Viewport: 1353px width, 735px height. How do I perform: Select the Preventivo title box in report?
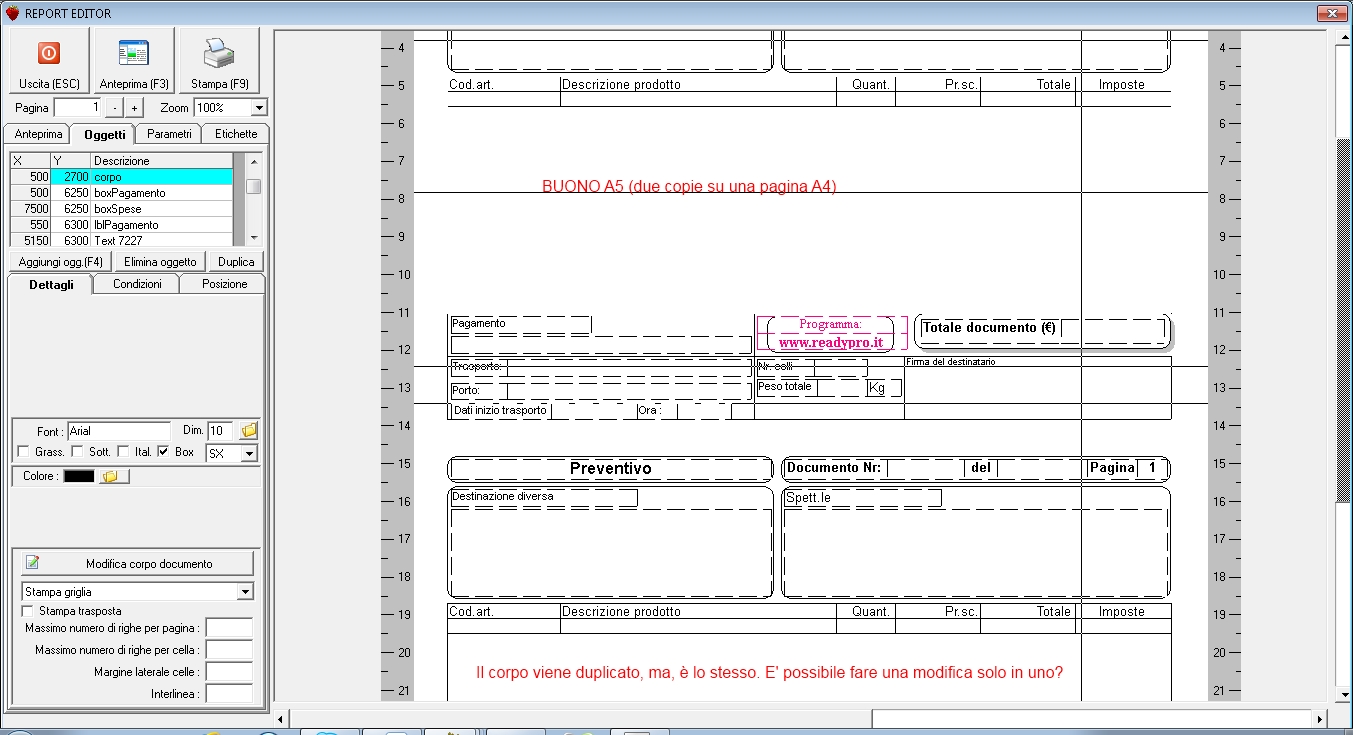click(610, 469)
